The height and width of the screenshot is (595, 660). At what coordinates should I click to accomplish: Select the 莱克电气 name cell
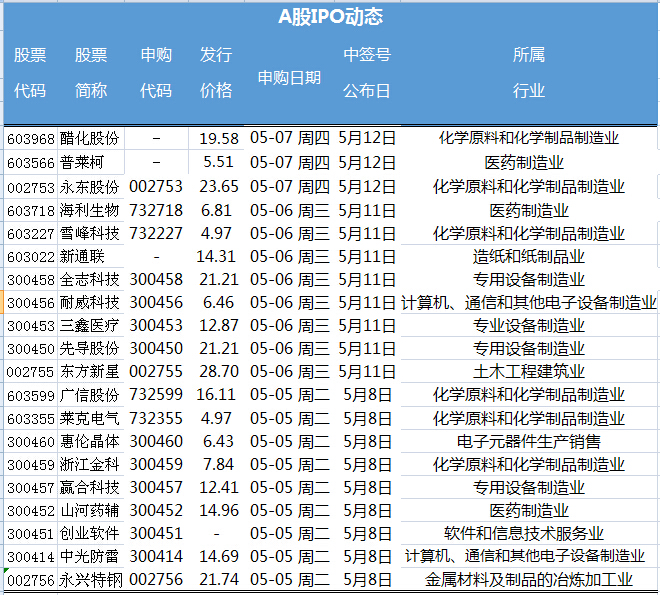[90, 419]
